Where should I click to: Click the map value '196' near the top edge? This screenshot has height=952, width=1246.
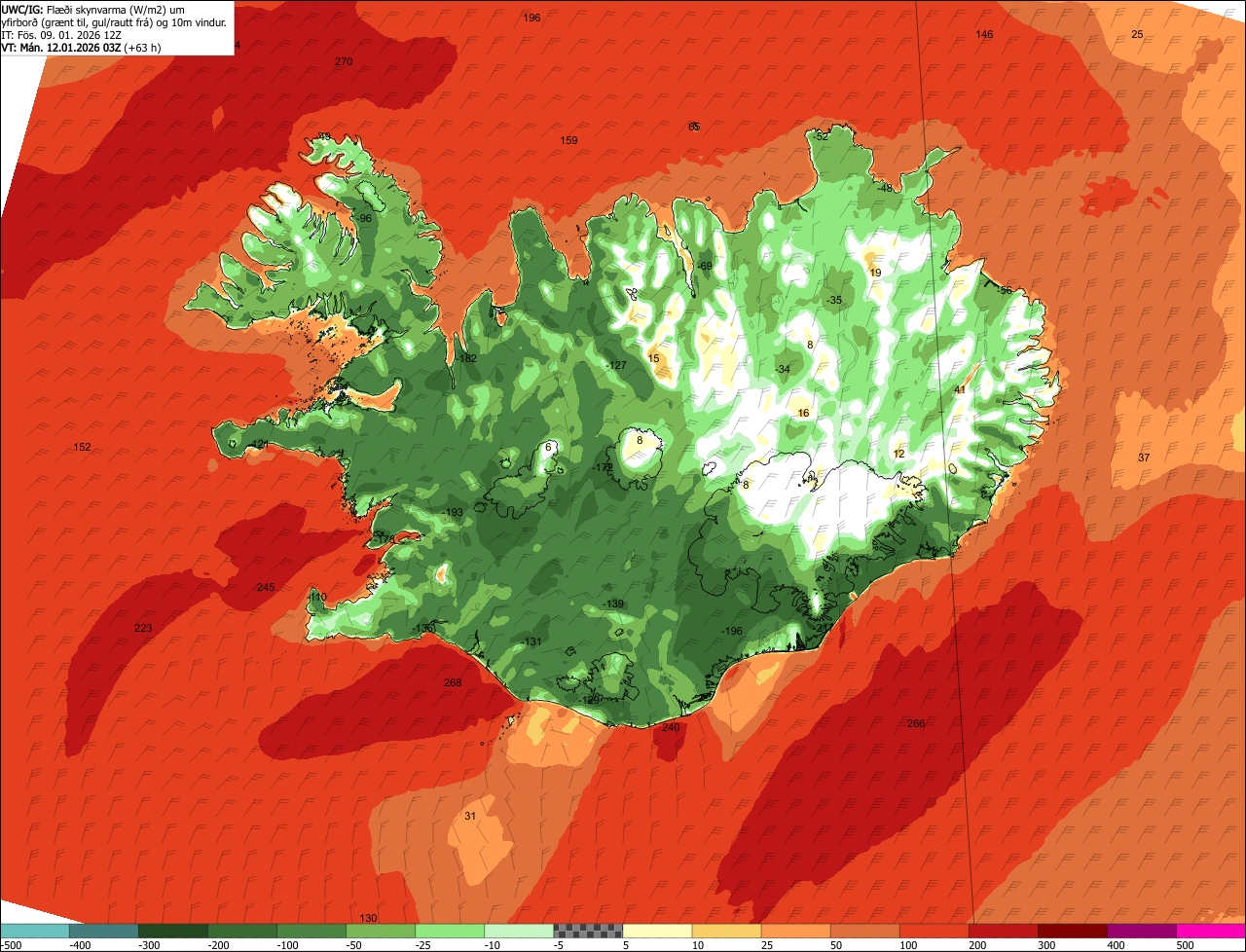coord(531,18)
